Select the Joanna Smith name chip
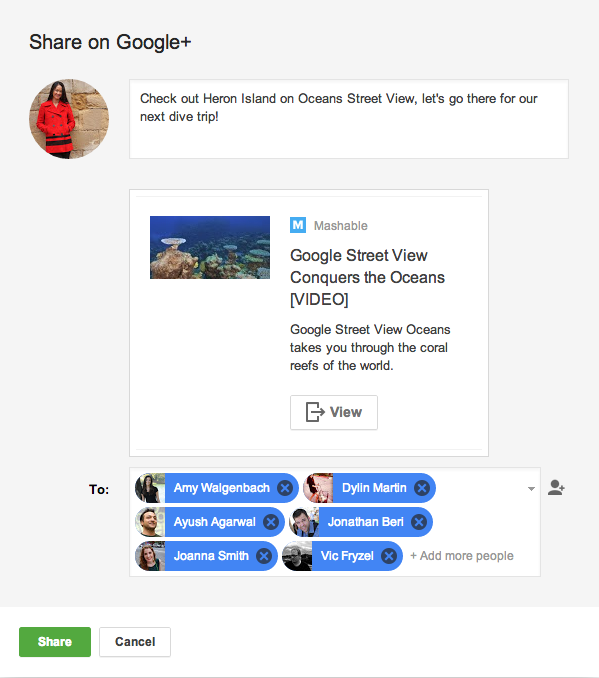 [206, 556]
